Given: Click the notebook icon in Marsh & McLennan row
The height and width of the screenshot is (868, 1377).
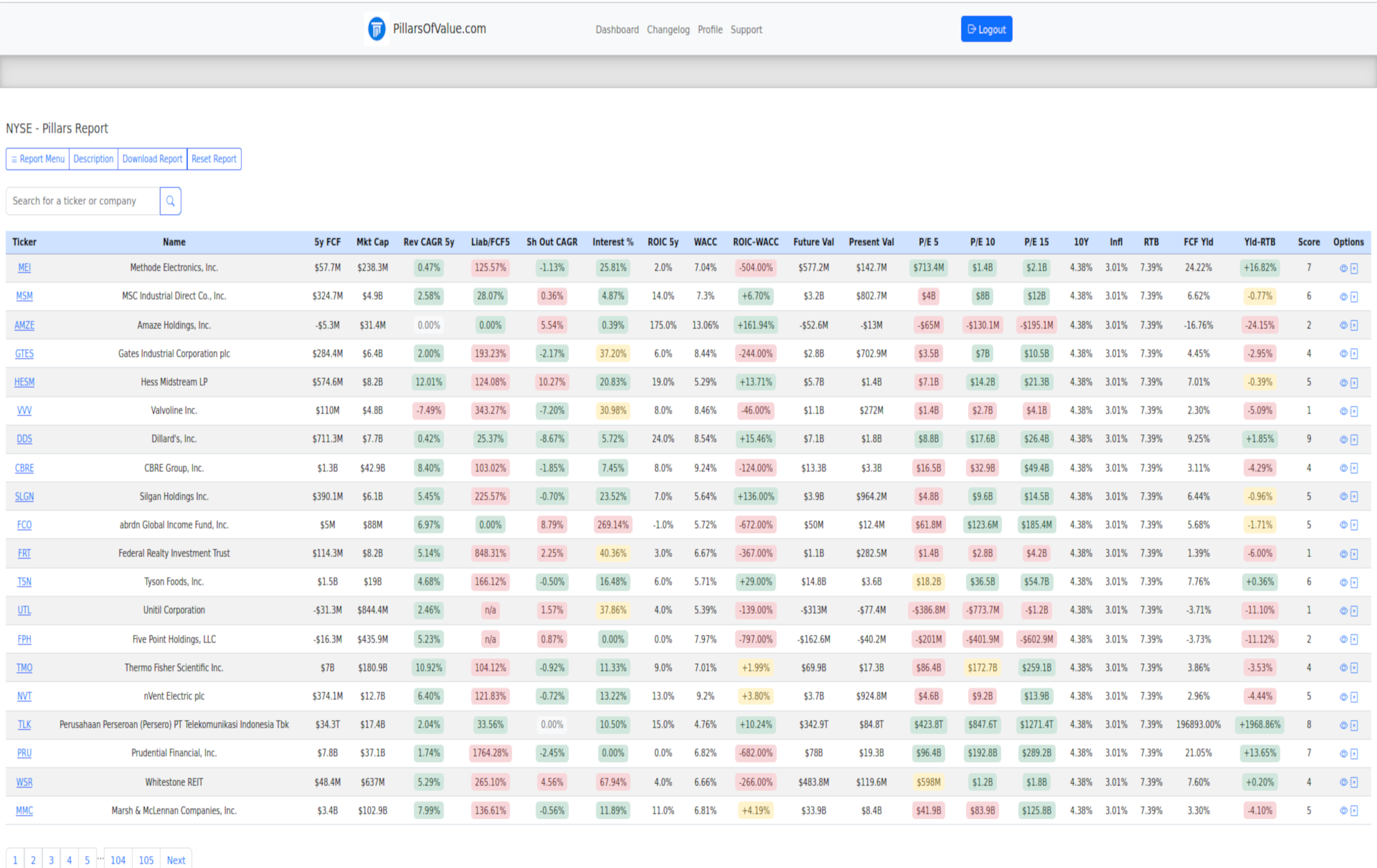Looking at the screenshot, I should tap(1354, 810).
